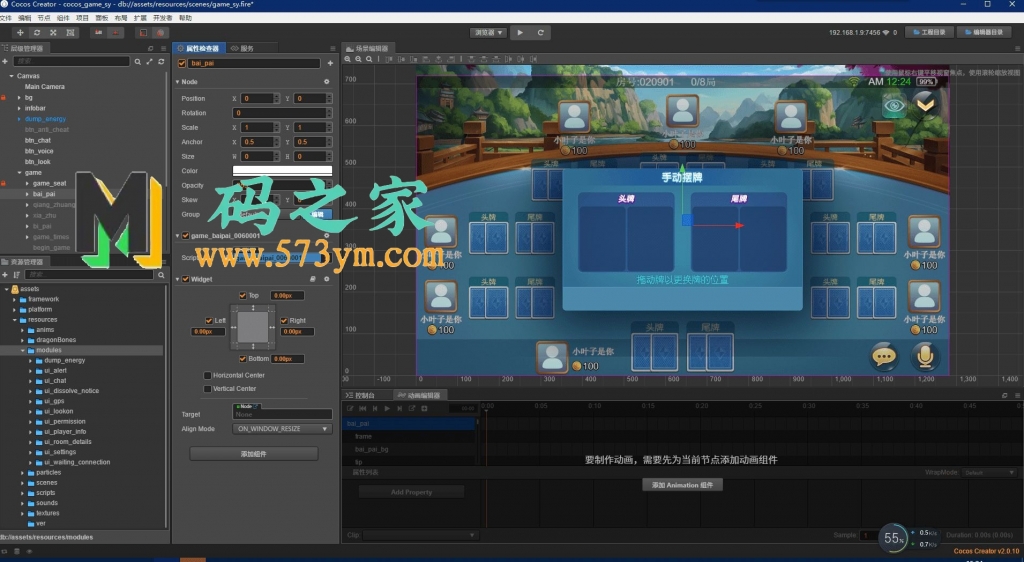Uncheck Widget Top alignment

click(x=243, y=295)
